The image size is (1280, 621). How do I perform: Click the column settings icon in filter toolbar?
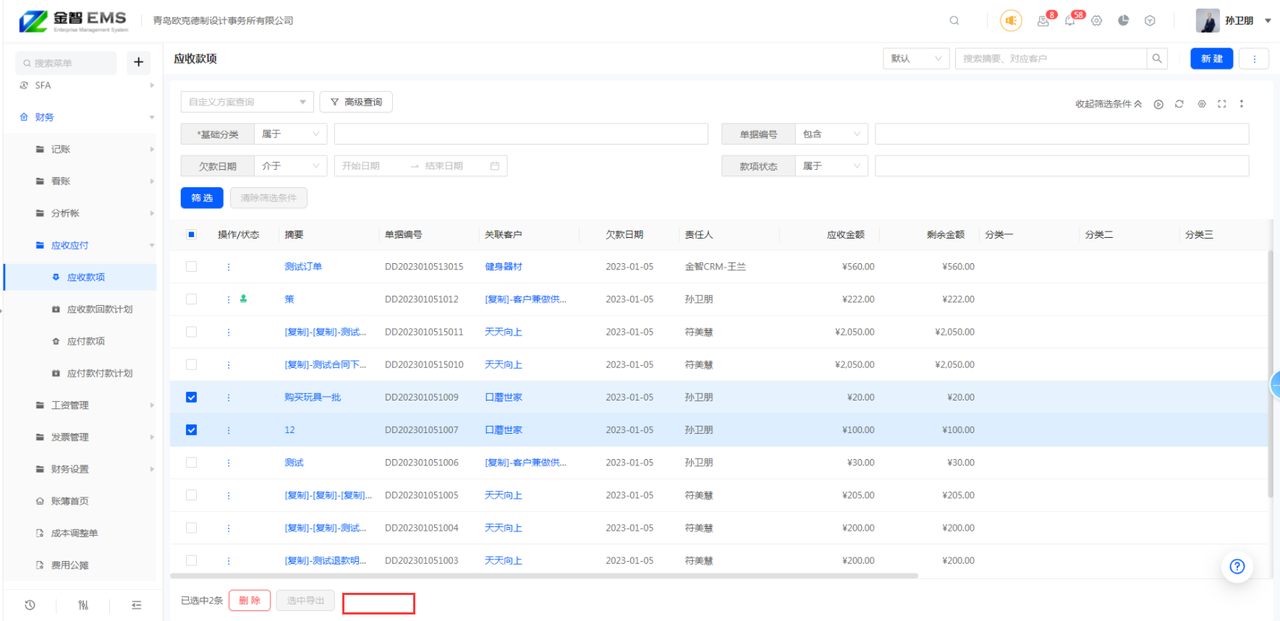coord(1201,104)
